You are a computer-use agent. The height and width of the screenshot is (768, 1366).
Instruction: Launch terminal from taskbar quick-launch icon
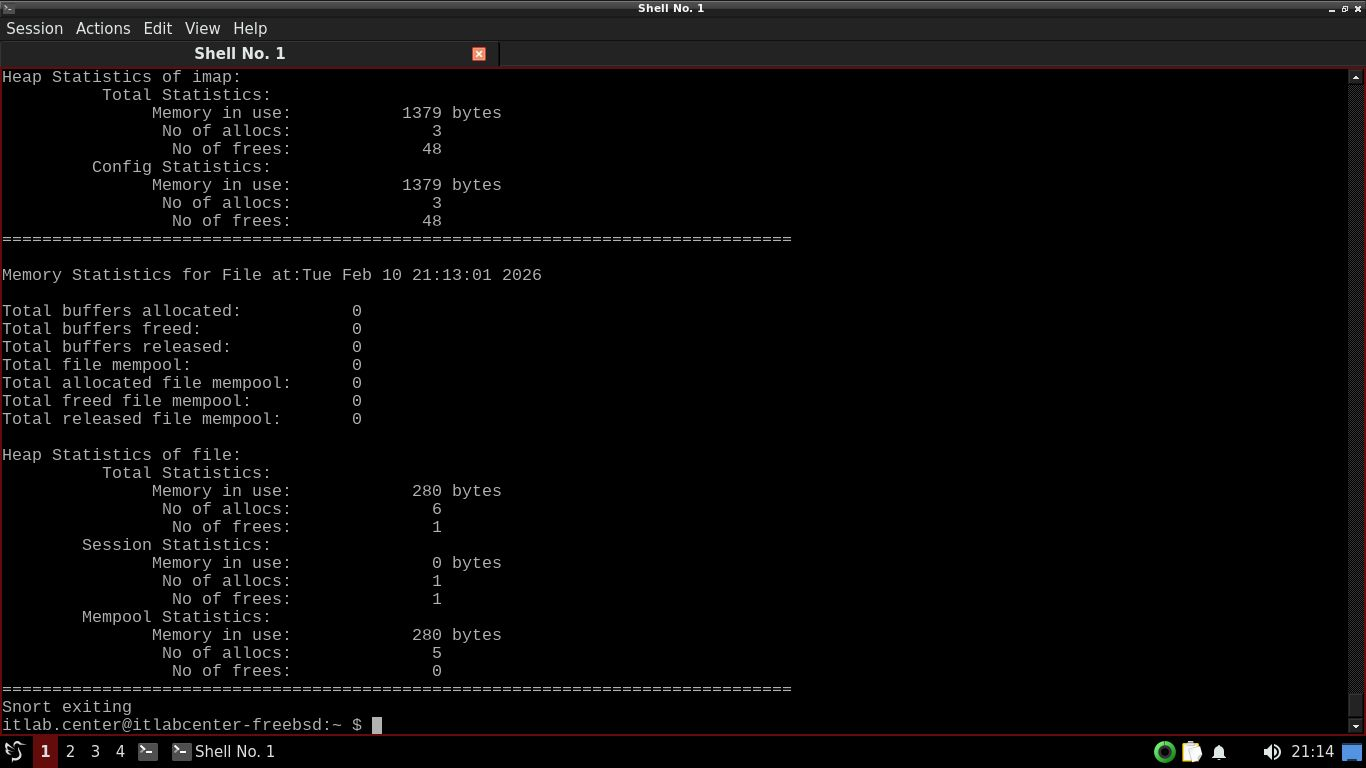tap(147, 751)
